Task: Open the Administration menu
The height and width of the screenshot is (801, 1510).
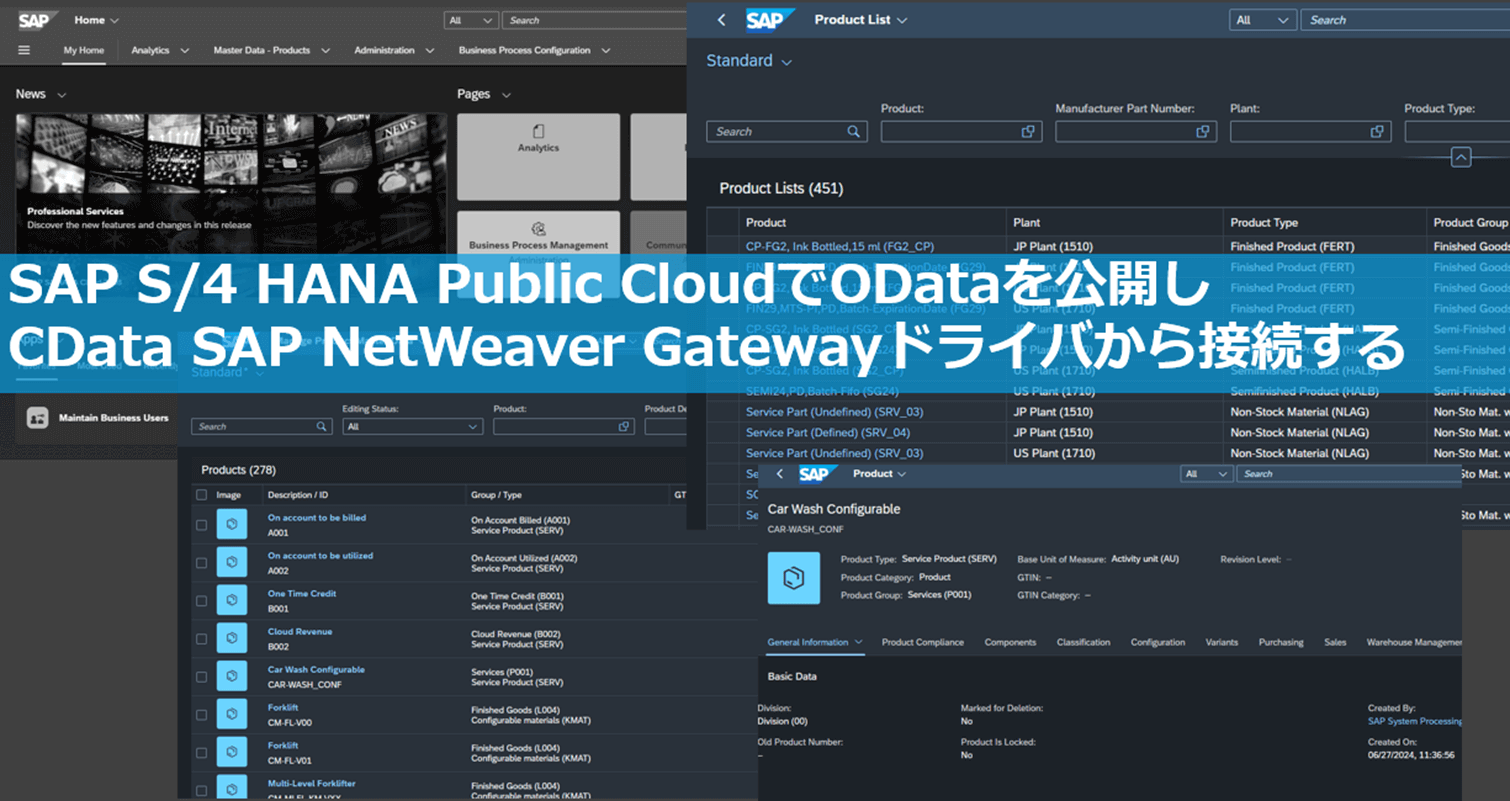Action: (394, 50)
